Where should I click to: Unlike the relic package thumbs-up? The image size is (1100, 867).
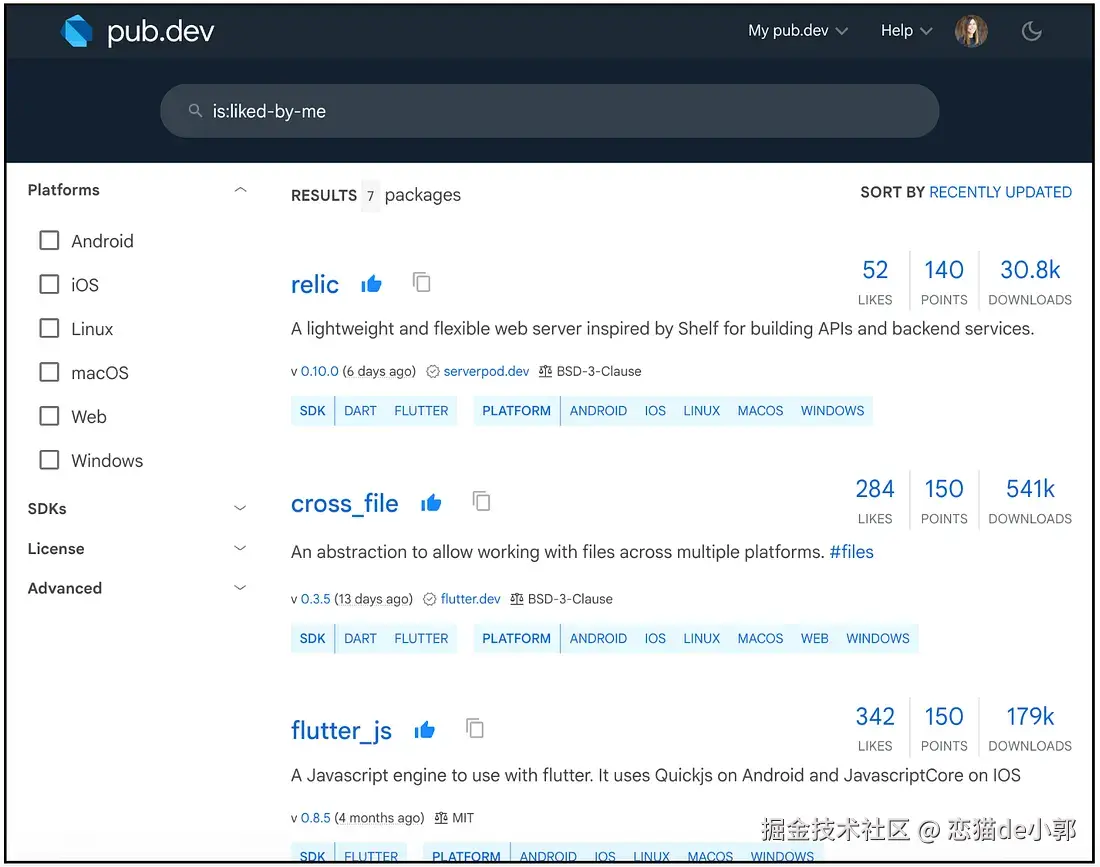(x=371, y=284)
